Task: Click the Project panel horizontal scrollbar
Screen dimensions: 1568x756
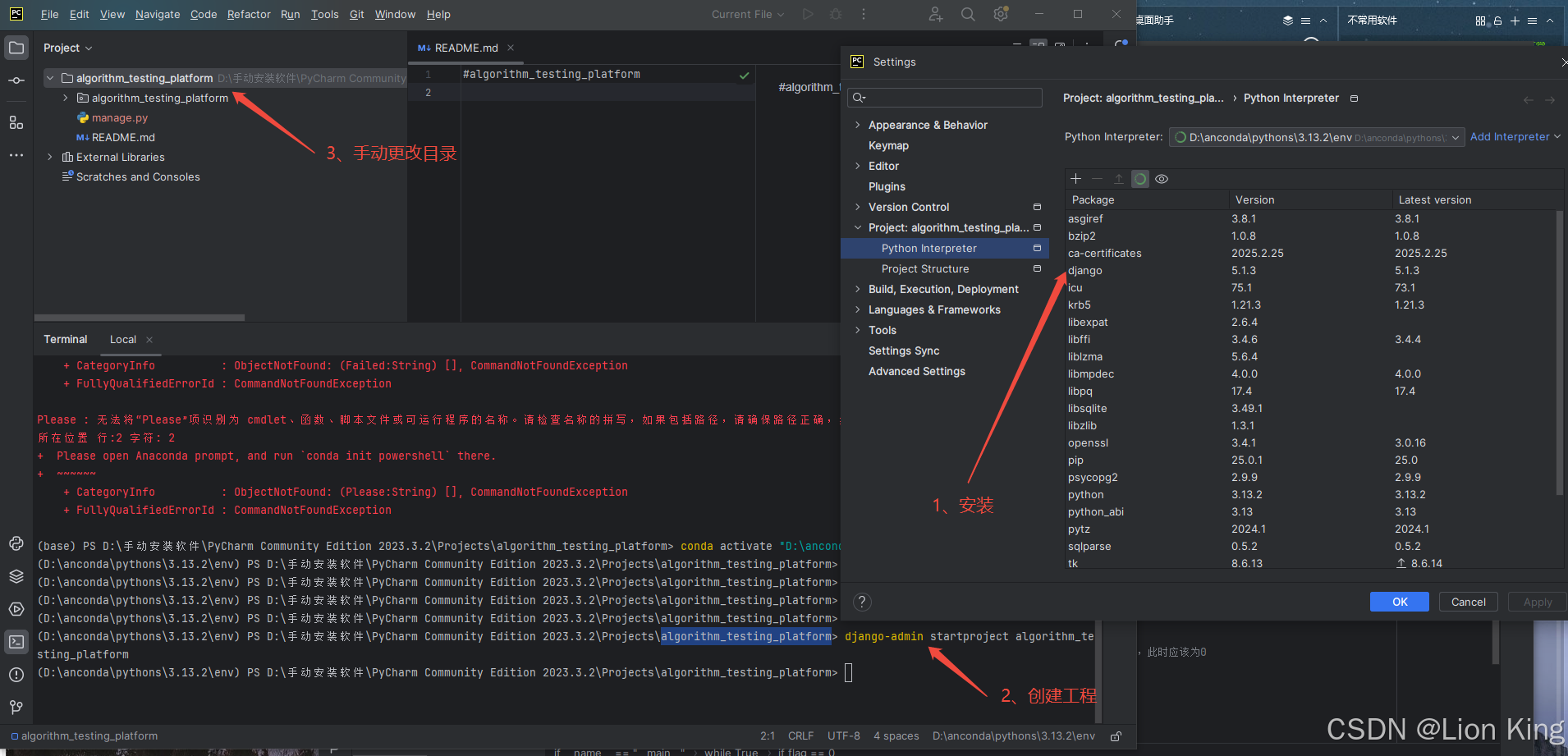Action: [140, 318]
